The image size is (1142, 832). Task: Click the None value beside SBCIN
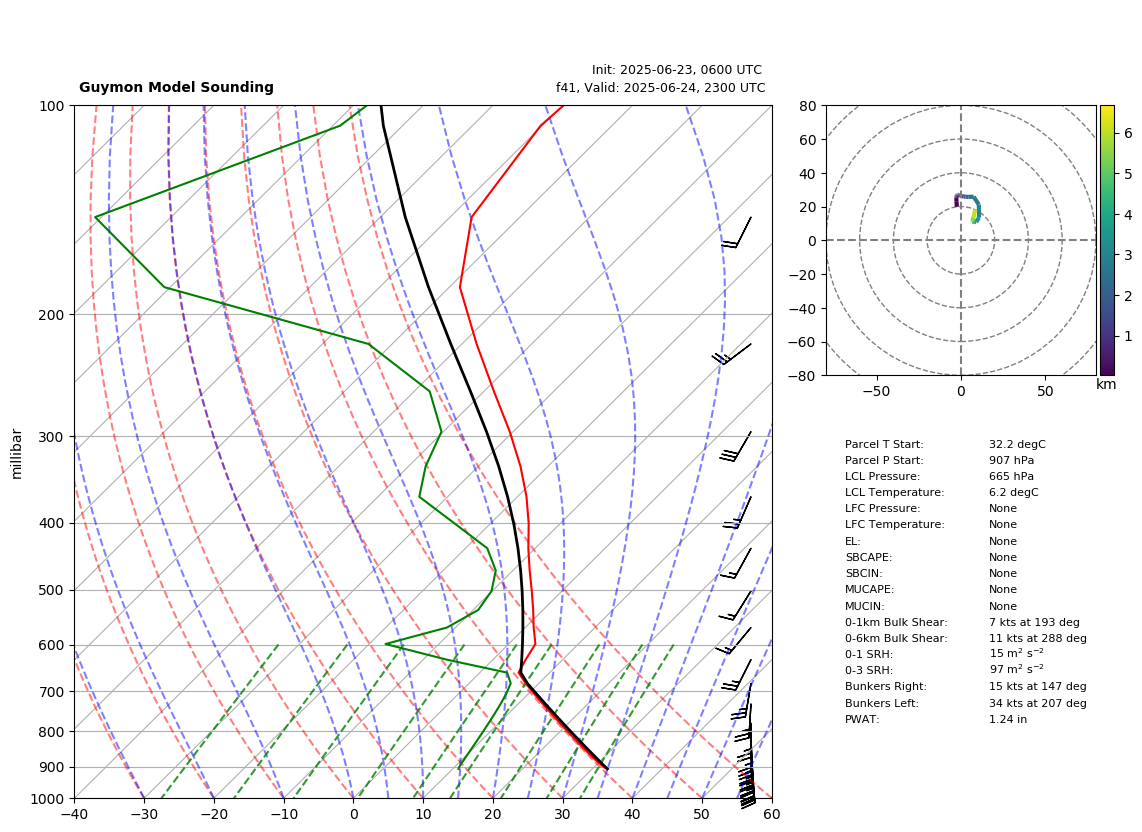1003,573
